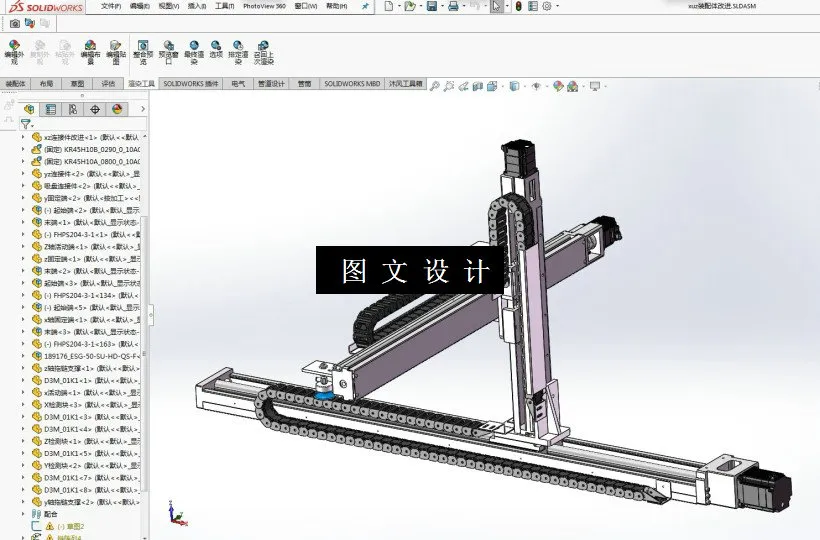Select X检测块<3> in feature tree
This screenshot has width=820, height=540.
coord(85,405)
